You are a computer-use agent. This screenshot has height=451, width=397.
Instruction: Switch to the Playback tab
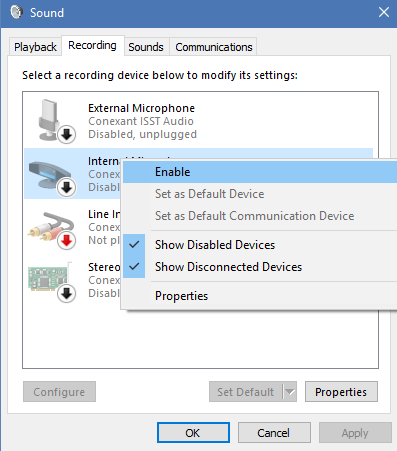[x=35, y=47]
